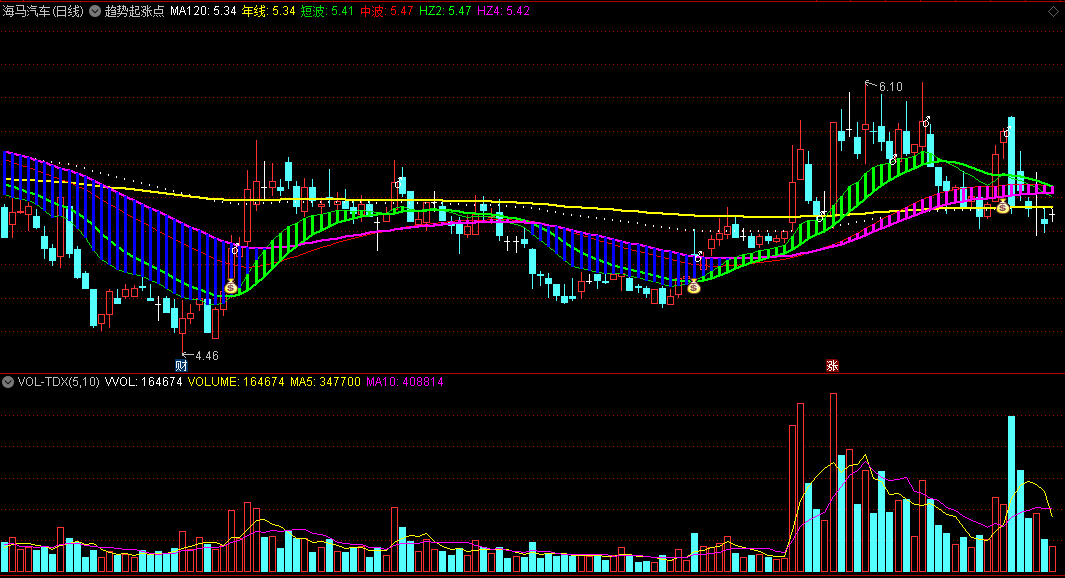Click the yellow 年线: 5.34 label
Screen dimensions: 1065x578
click(x=268, y=11)
